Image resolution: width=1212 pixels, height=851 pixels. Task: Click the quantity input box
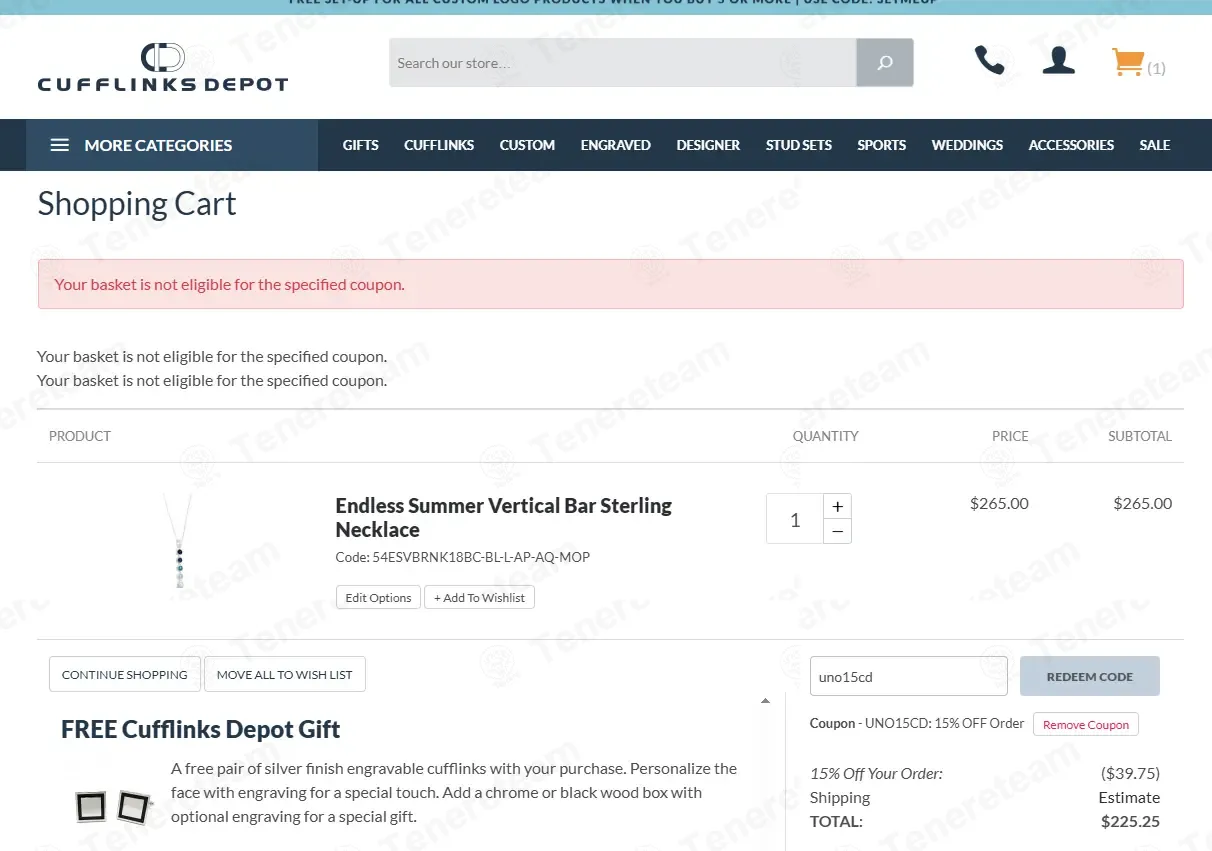pos(795,519)
